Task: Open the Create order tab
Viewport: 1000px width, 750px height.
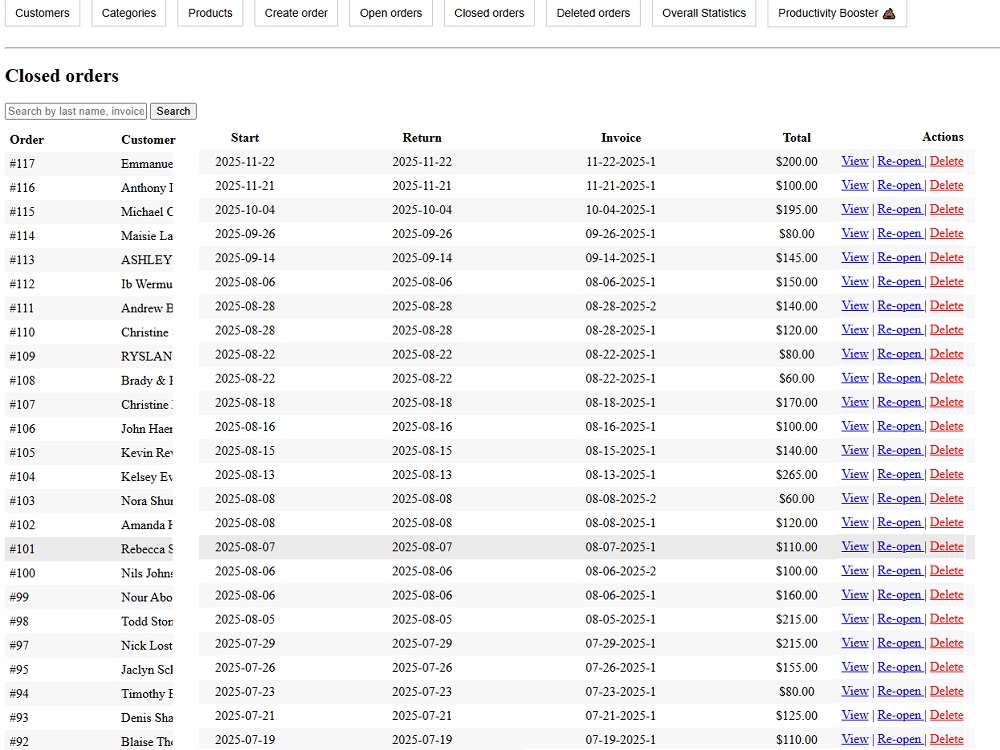Action: [296, 13]
